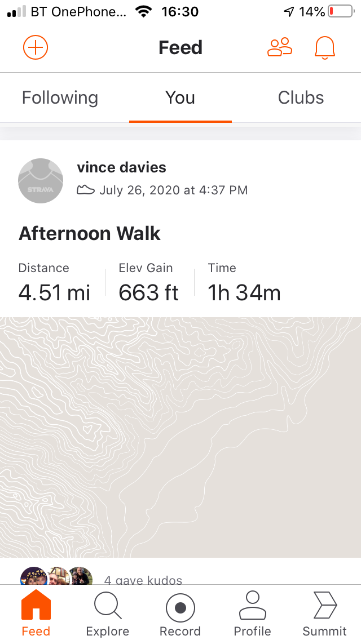361x640 pixels.
Task: Open vince davies profile avatar
Action: (x=40, y=180)
